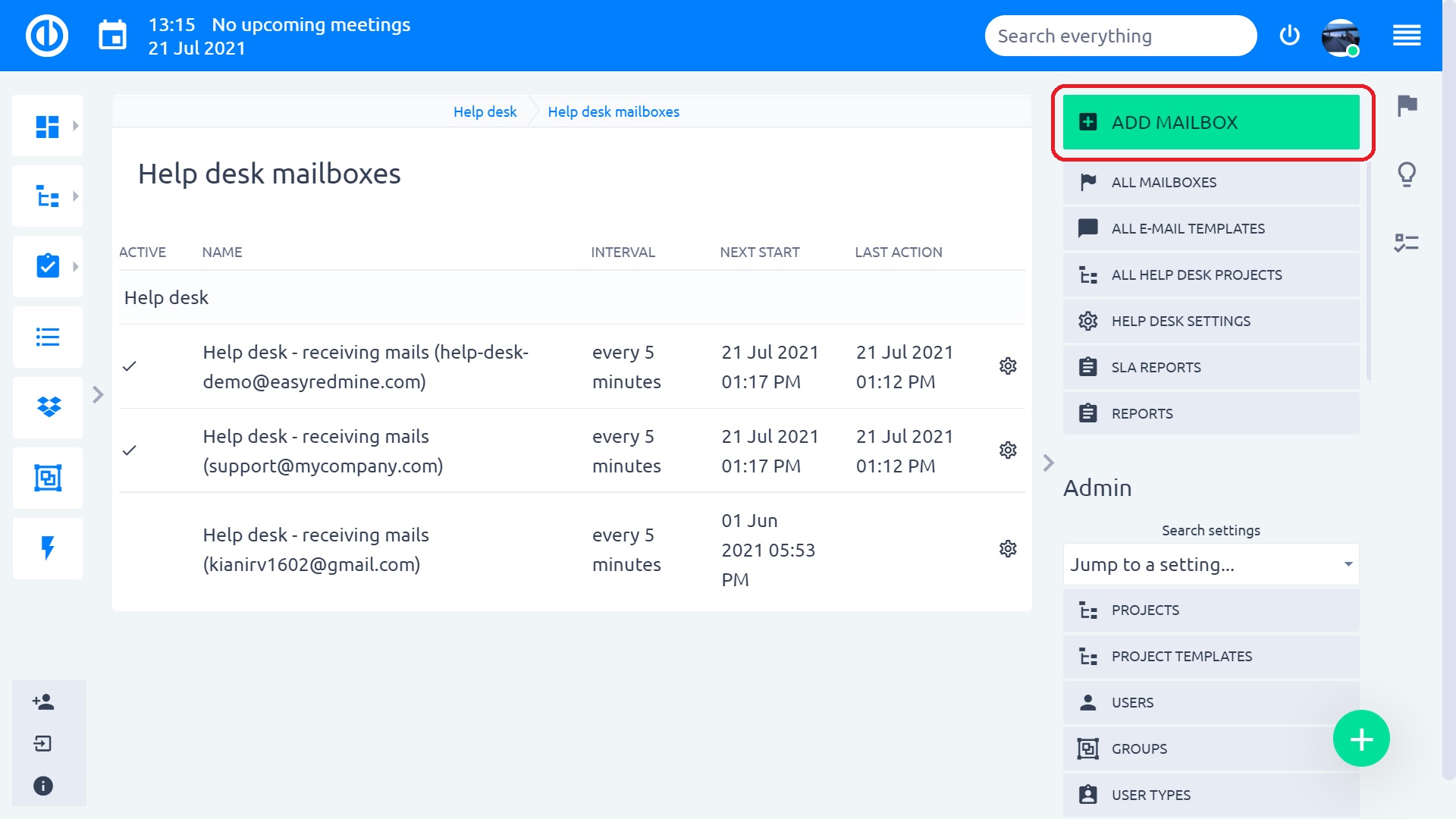Click the Help desk group row
The height and width of the screenshot is (819, 1456).
[x=572, y=298]
